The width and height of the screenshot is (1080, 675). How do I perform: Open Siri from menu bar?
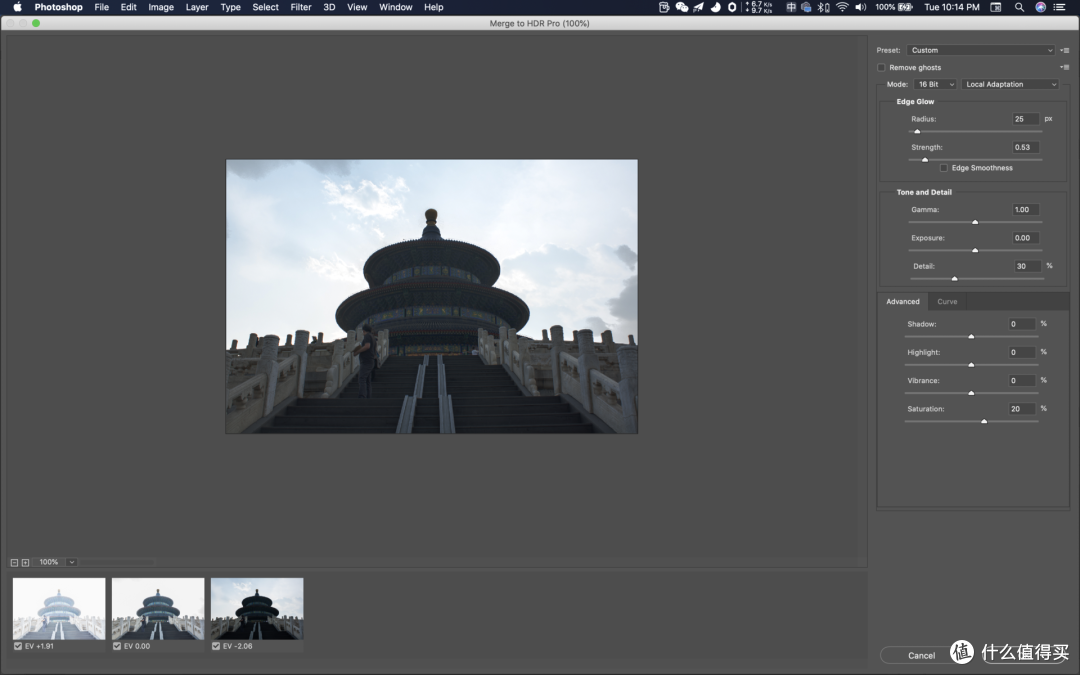coord(1040,7)
